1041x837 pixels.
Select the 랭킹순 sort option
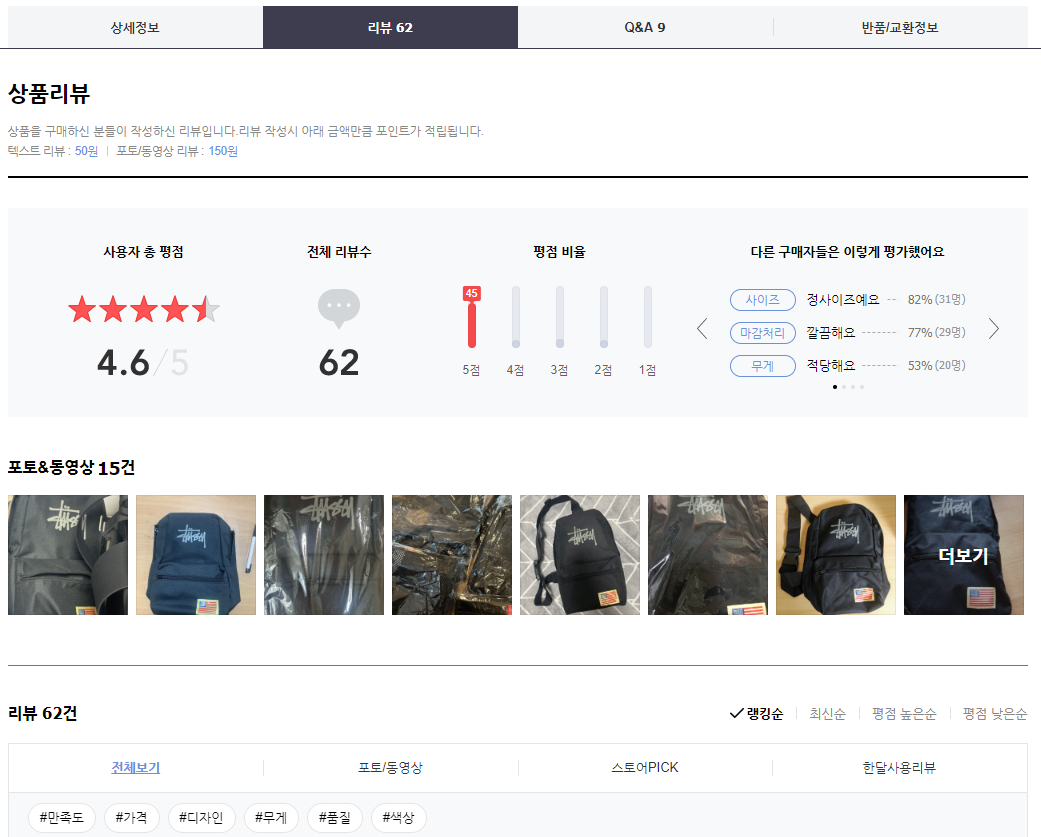(756, 713)
